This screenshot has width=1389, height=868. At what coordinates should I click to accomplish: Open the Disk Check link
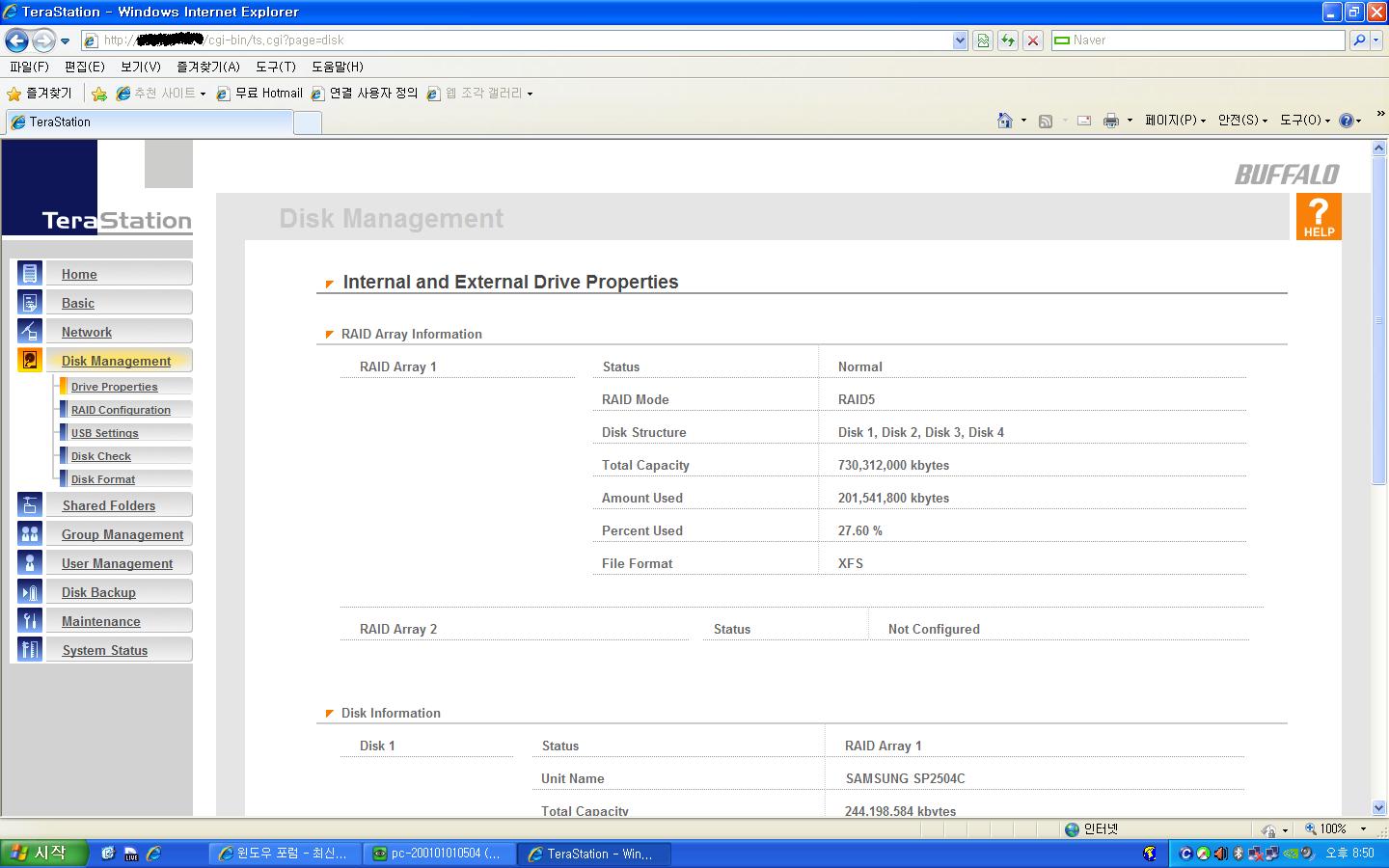pyautogui.click(x=100, y=456)
